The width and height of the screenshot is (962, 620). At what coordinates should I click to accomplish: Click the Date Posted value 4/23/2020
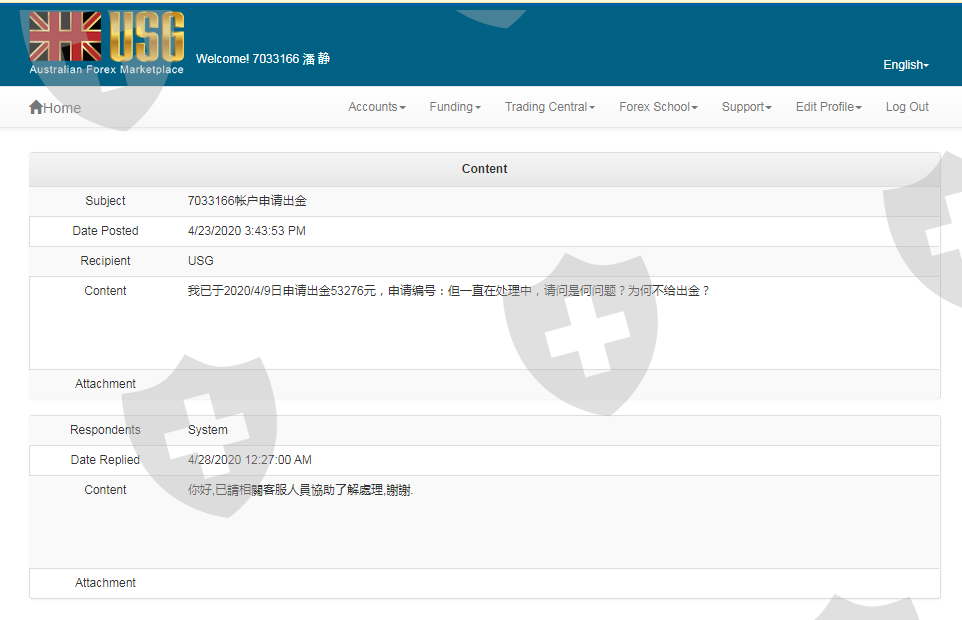(246, 231)
